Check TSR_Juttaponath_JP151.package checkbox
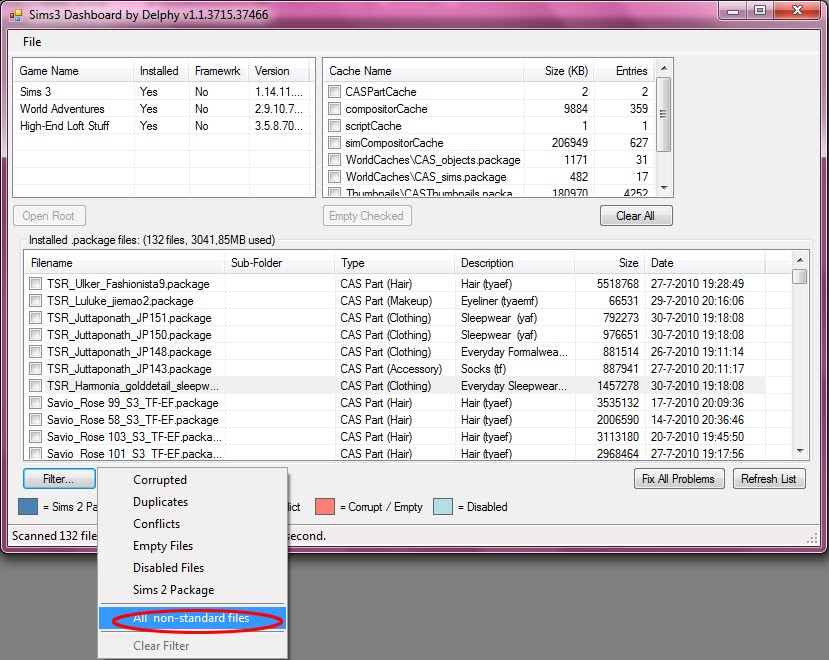The height and width of the screenshot is (660, 829). pos(35,317)
